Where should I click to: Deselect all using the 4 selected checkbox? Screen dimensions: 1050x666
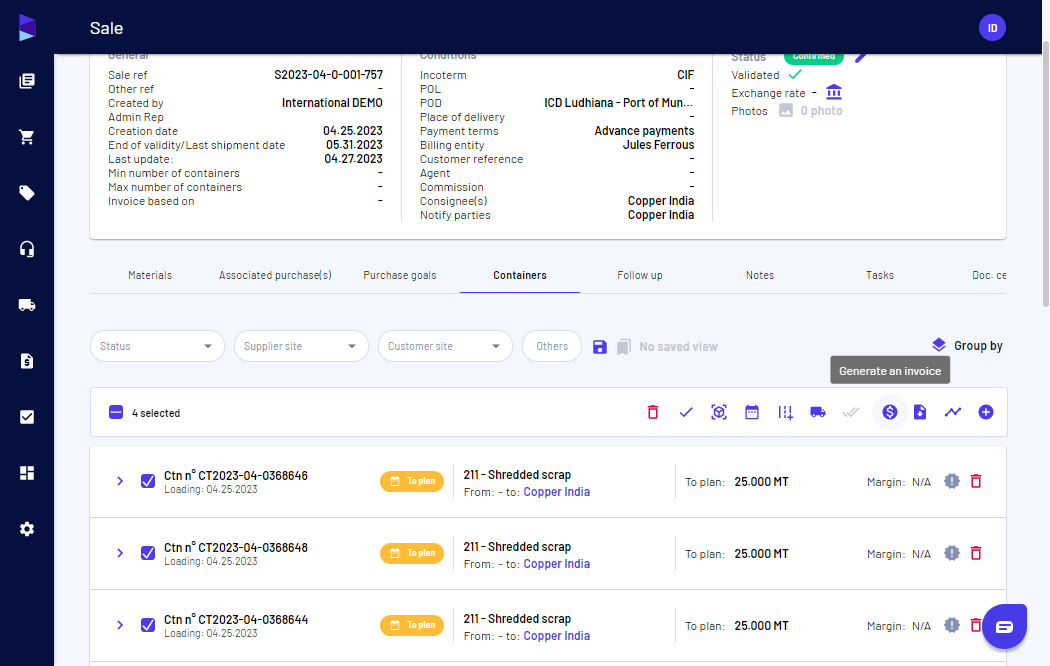(116, 412)
